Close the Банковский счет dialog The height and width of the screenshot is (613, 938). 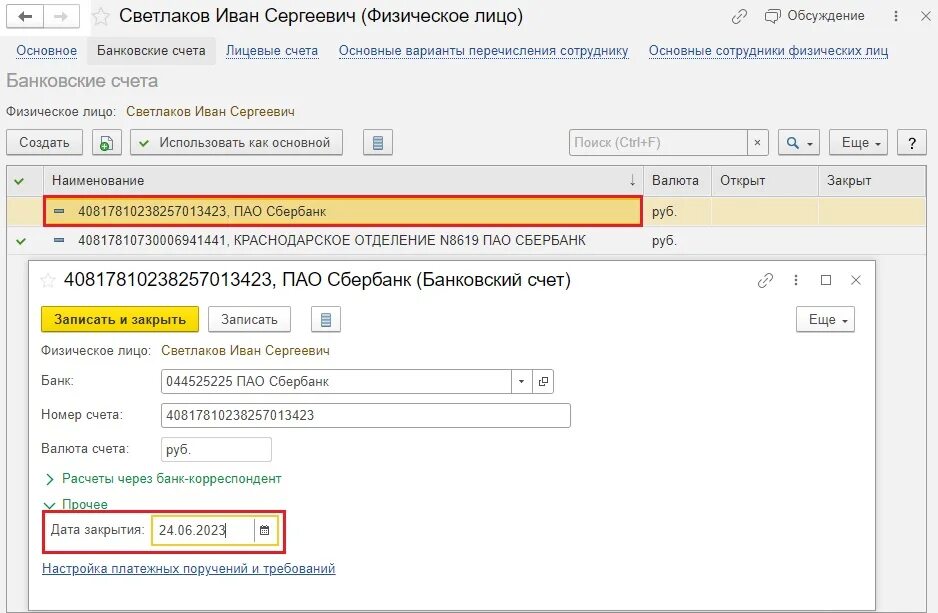click(856, 280)
